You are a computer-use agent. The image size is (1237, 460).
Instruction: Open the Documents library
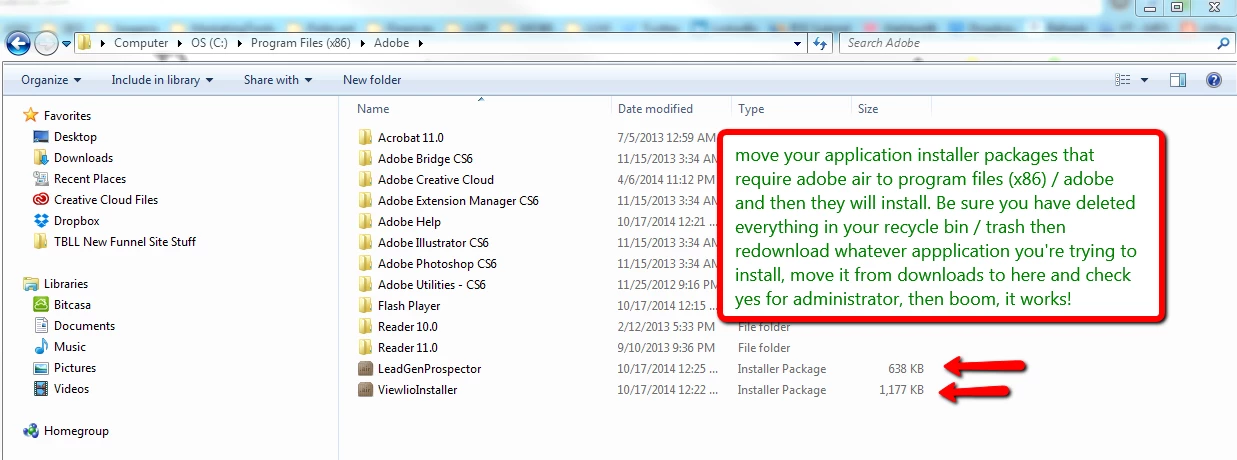pyautogui.click(x=84, y=326)
